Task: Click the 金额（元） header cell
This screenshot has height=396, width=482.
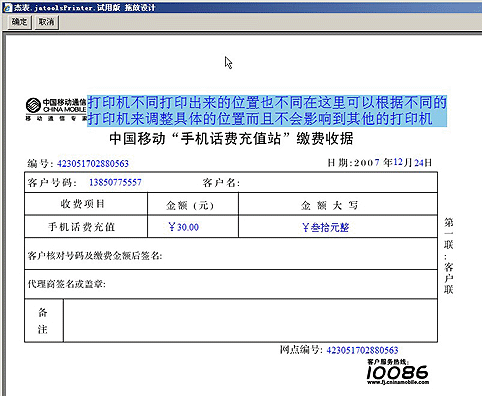Action: point(193,204)
